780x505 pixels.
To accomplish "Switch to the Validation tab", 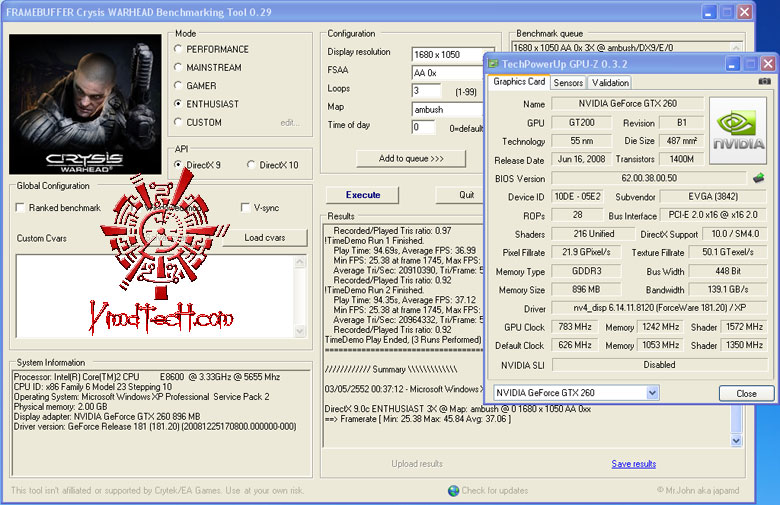I will 610,83.
